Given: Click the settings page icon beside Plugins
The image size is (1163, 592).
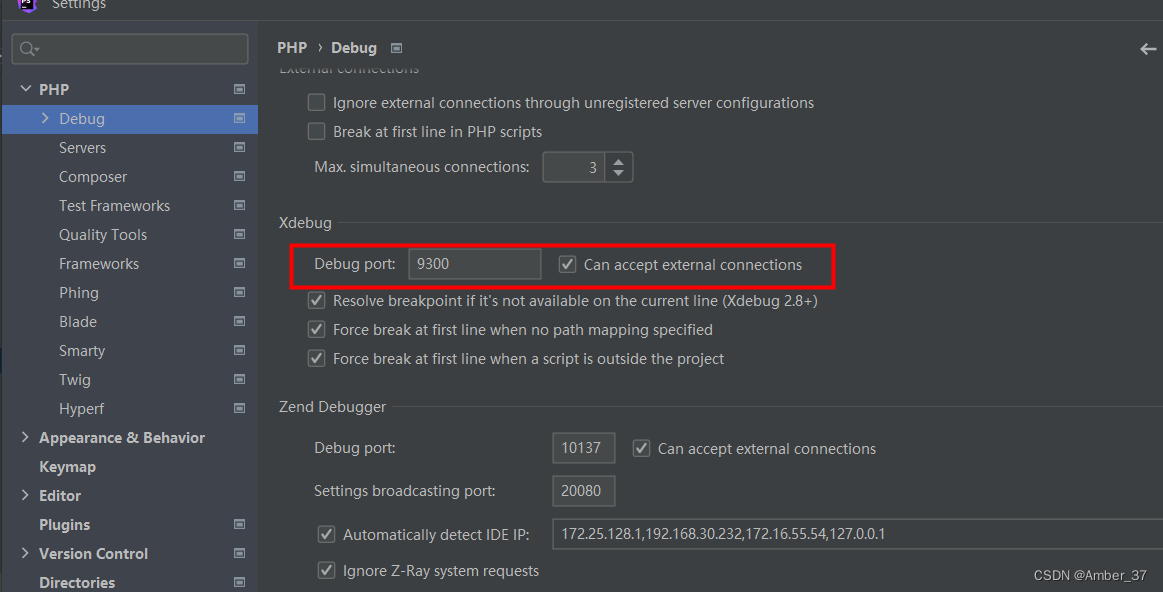Looking at the screenshot, I should point(239,524).
